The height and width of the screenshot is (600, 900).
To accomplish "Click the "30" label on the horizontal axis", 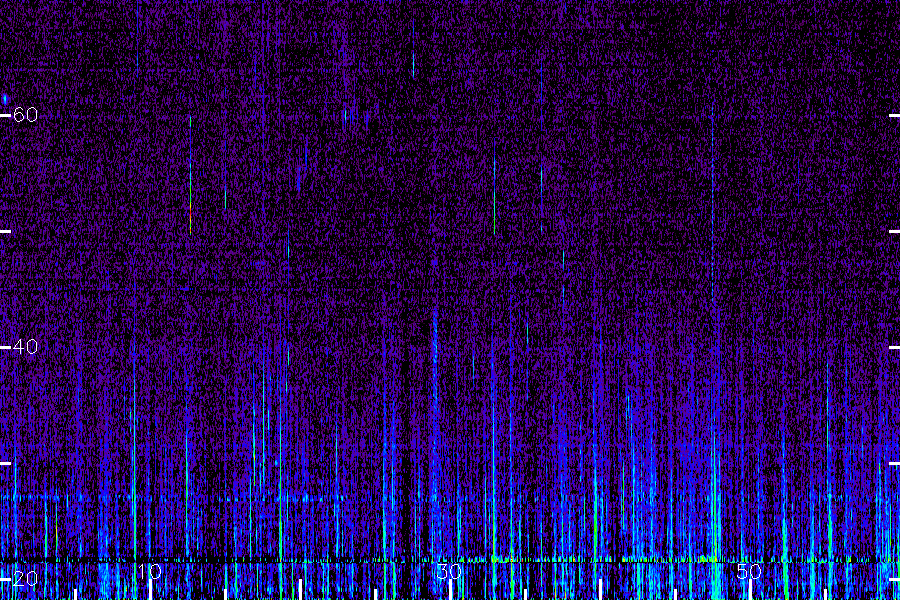I will coord(449,572).
